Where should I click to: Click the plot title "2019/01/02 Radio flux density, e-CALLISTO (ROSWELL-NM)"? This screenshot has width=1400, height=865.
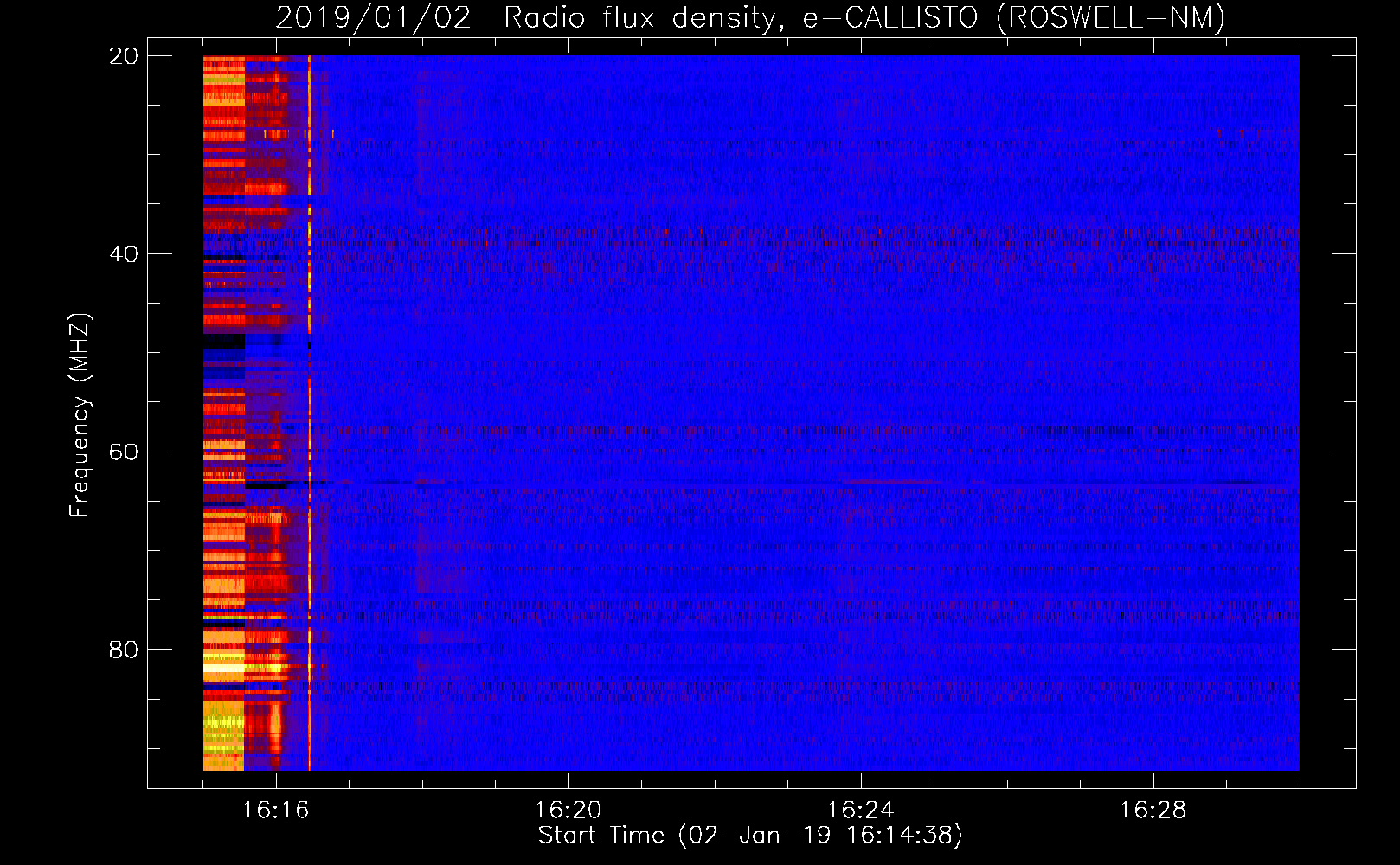point(750,18)
